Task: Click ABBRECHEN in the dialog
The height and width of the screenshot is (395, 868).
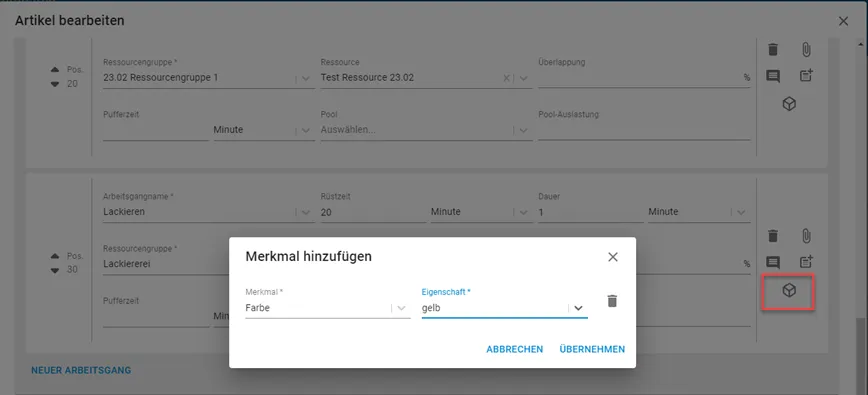Action: click(515, 349)
